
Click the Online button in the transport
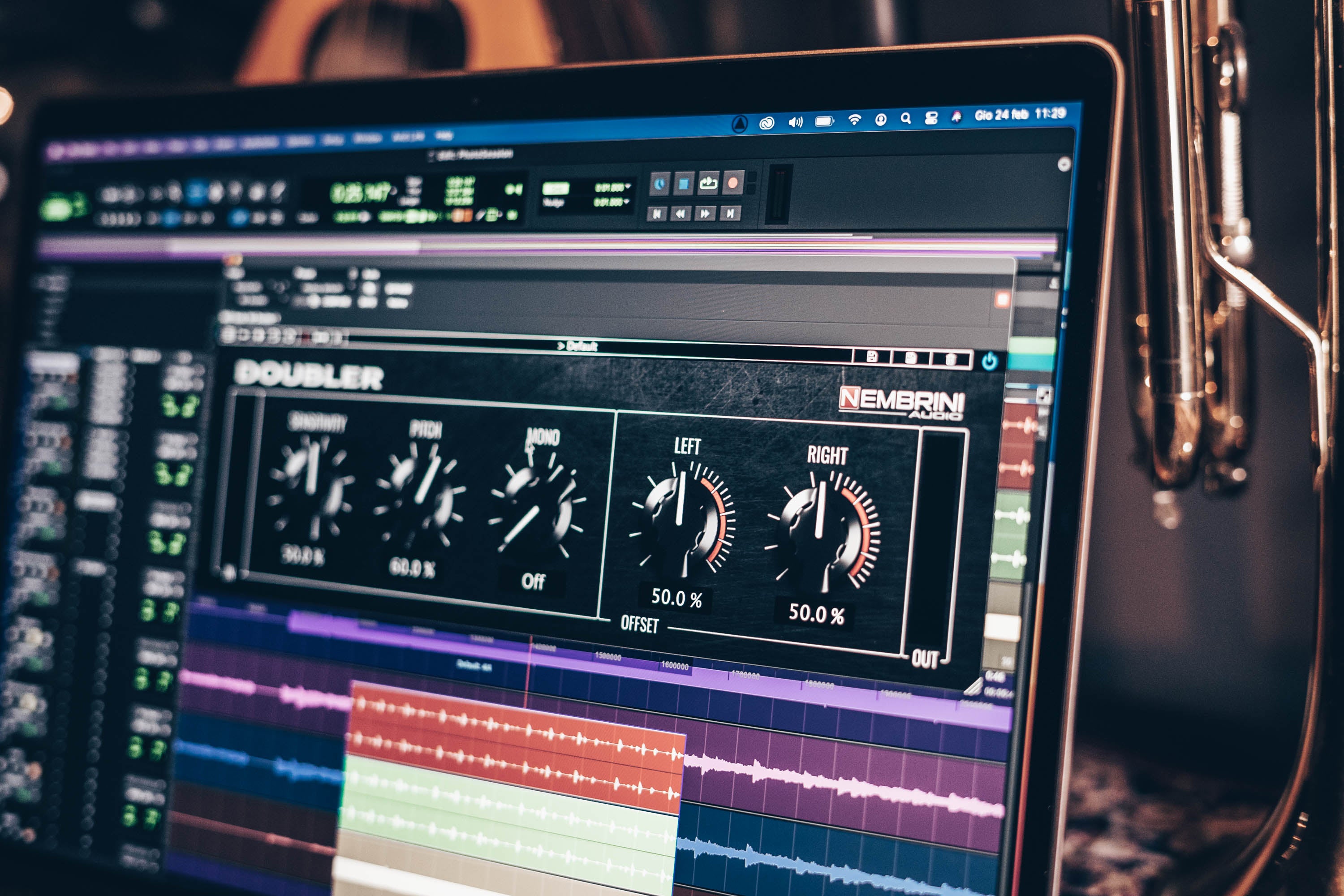[659, 184]
